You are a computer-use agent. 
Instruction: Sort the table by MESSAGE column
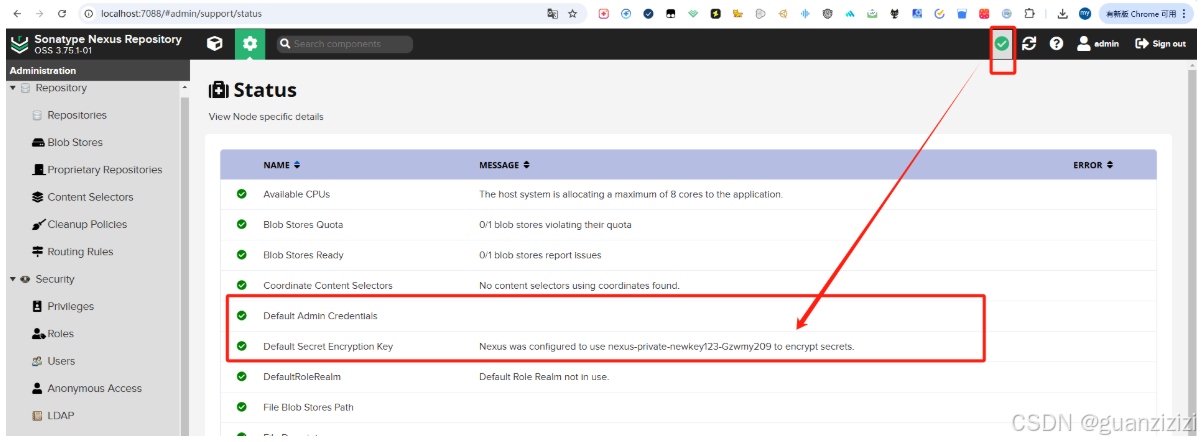pyautogui.click(x=504, y=165)
